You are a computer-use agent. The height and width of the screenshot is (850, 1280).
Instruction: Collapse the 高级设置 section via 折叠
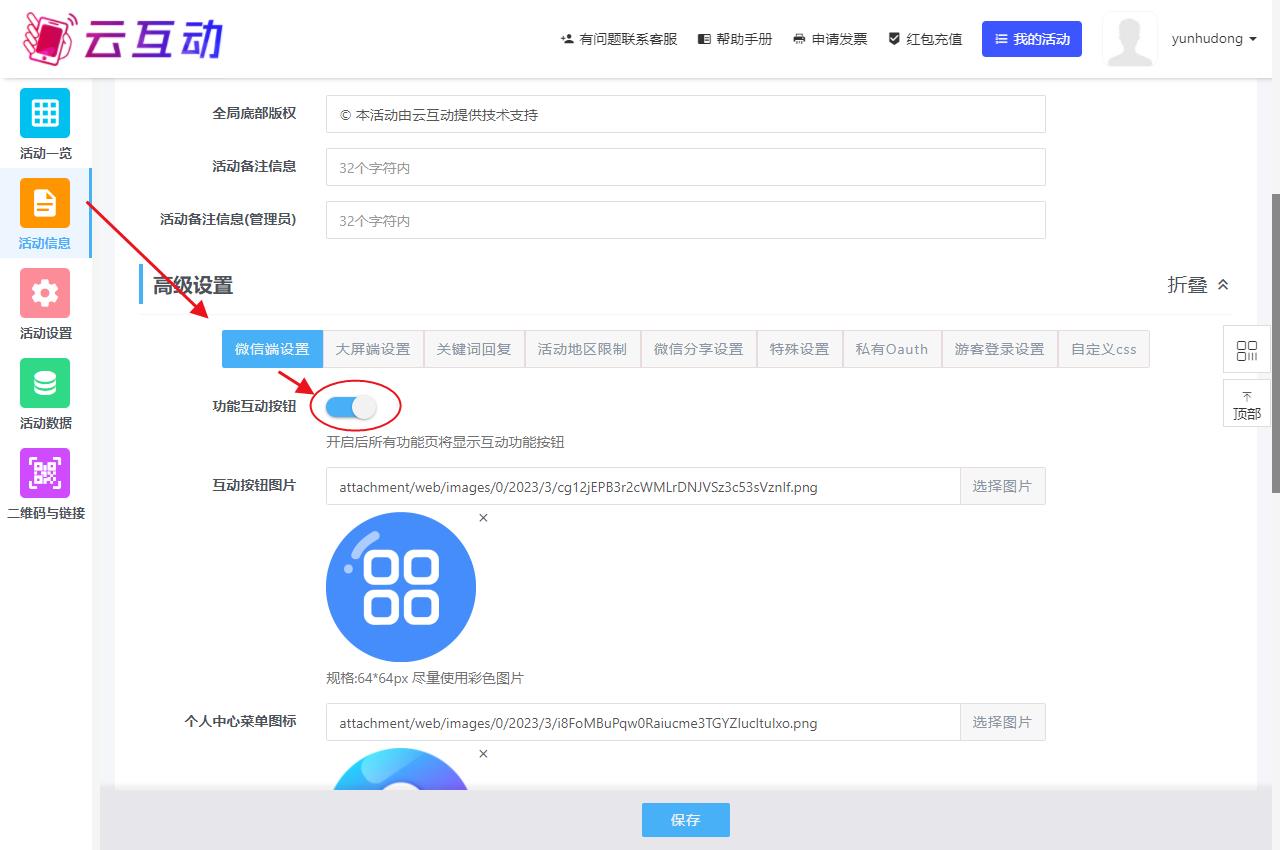tap(1198, 285)
